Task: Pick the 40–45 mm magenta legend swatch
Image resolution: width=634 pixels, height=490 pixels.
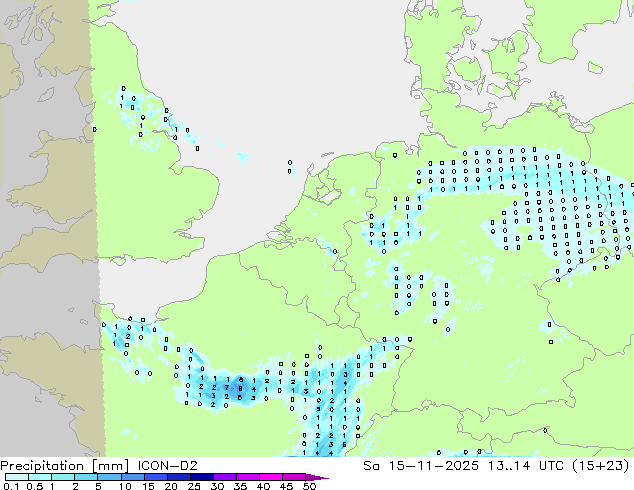Action: [x=271, y=477]
